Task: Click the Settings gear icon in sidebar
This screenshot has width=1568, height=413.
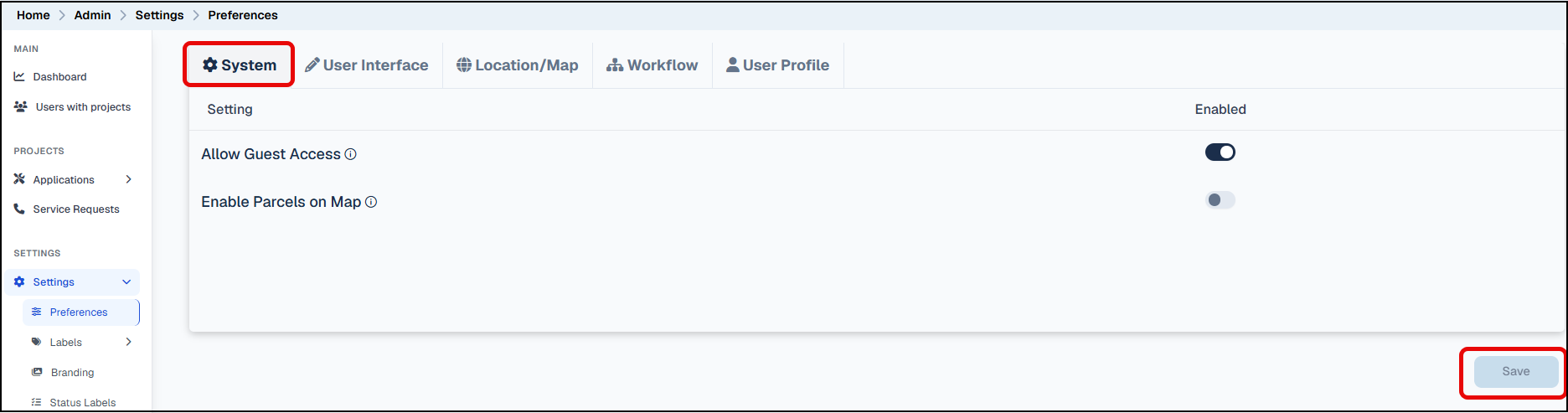Action: click(x=19, y=281)
